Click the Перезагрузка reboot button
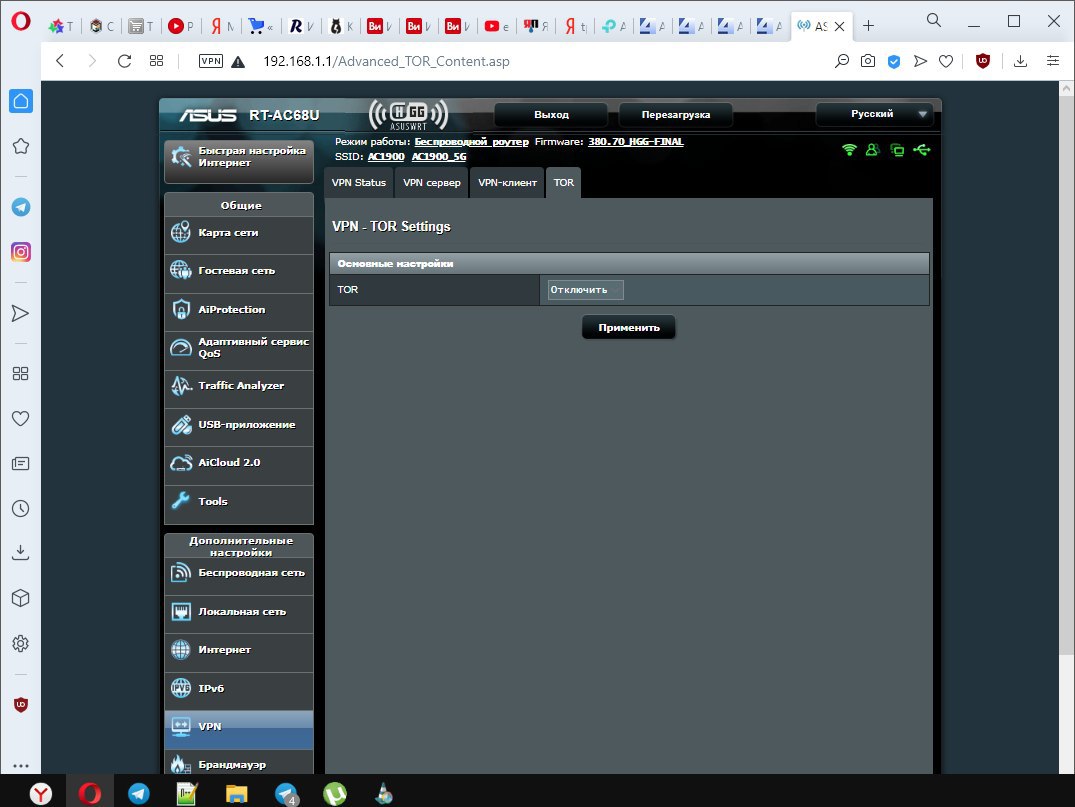The image size is (1075, 807). pos(675,115)
